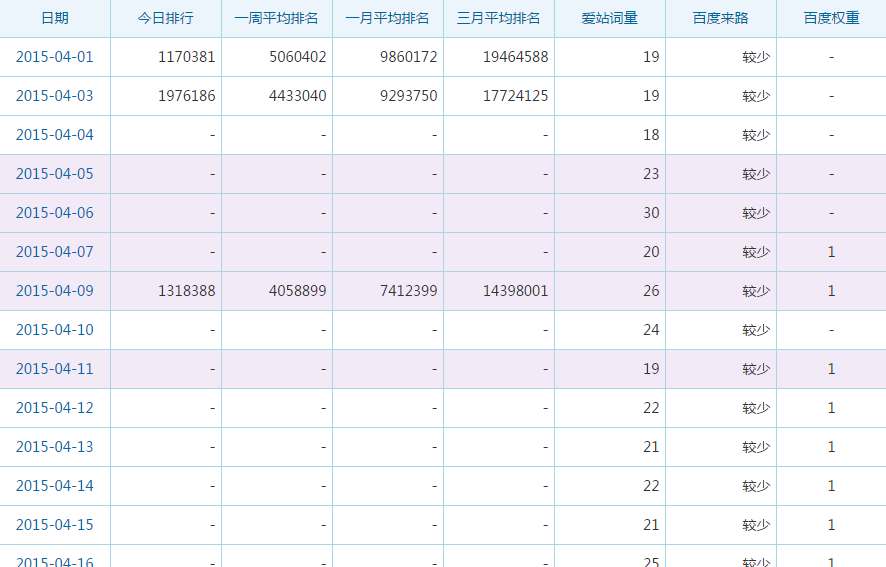886x567 pixels.
Task: Click word count 19 in 2015-04-11 row
Action: (x=651, y=369)
